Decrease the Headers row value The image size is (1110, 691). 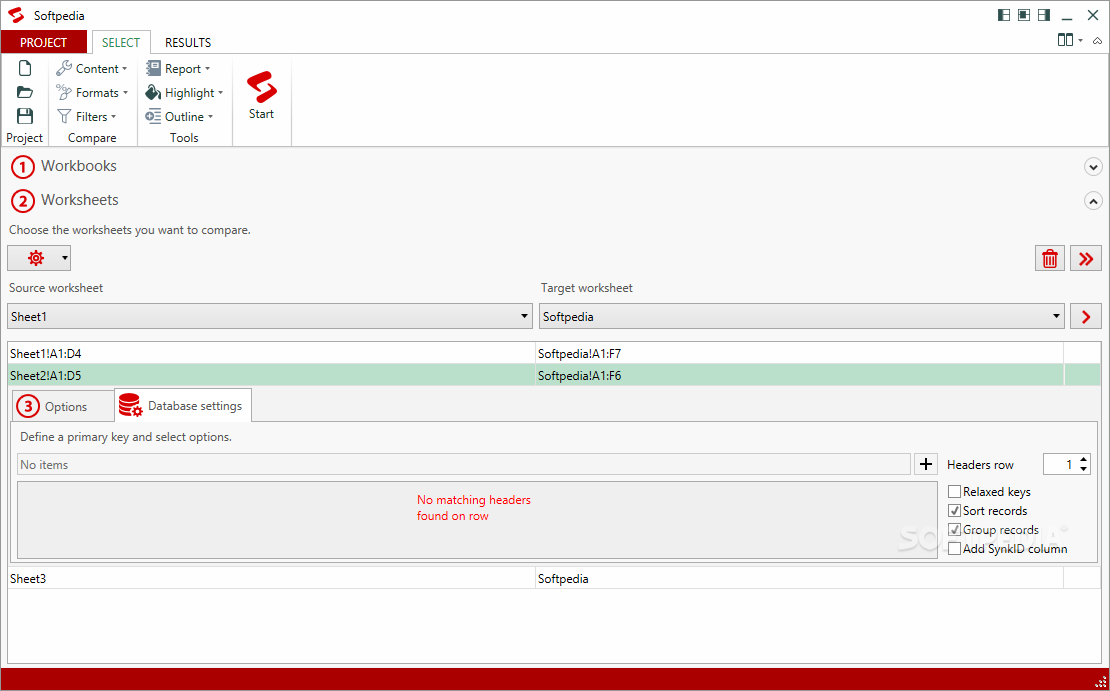tap(1083, 469)
